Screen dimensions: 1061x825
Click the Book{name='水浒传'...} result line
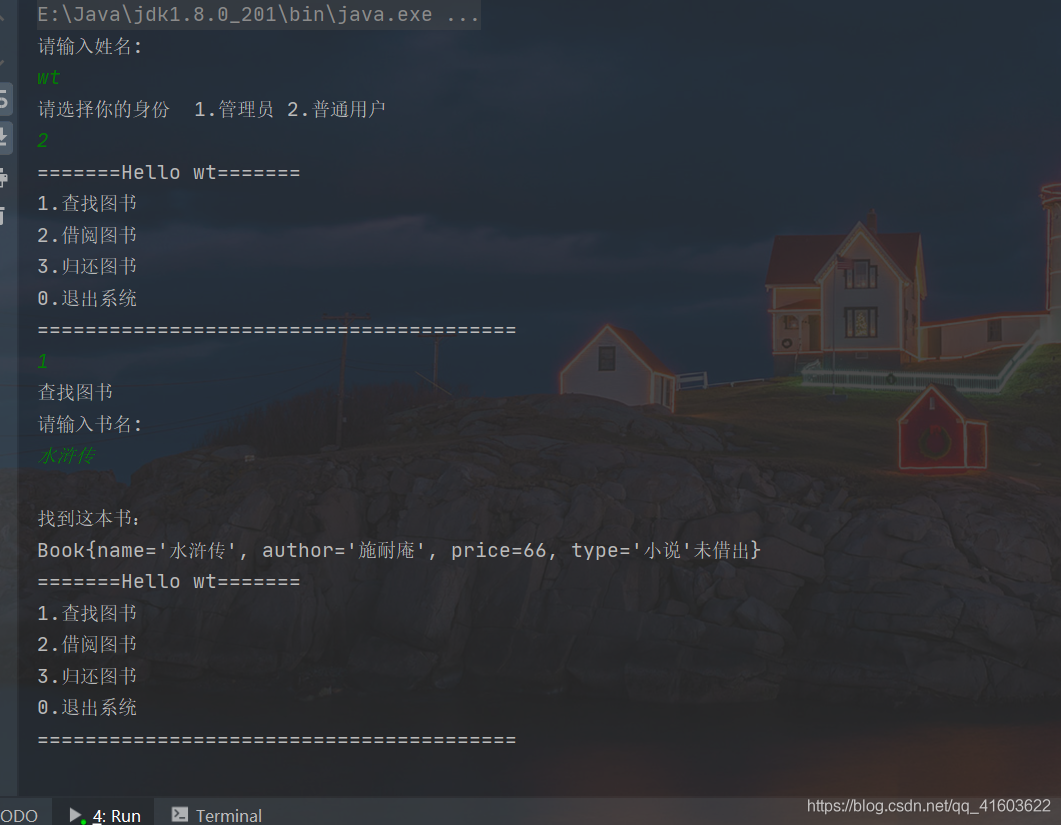point(399,550)
